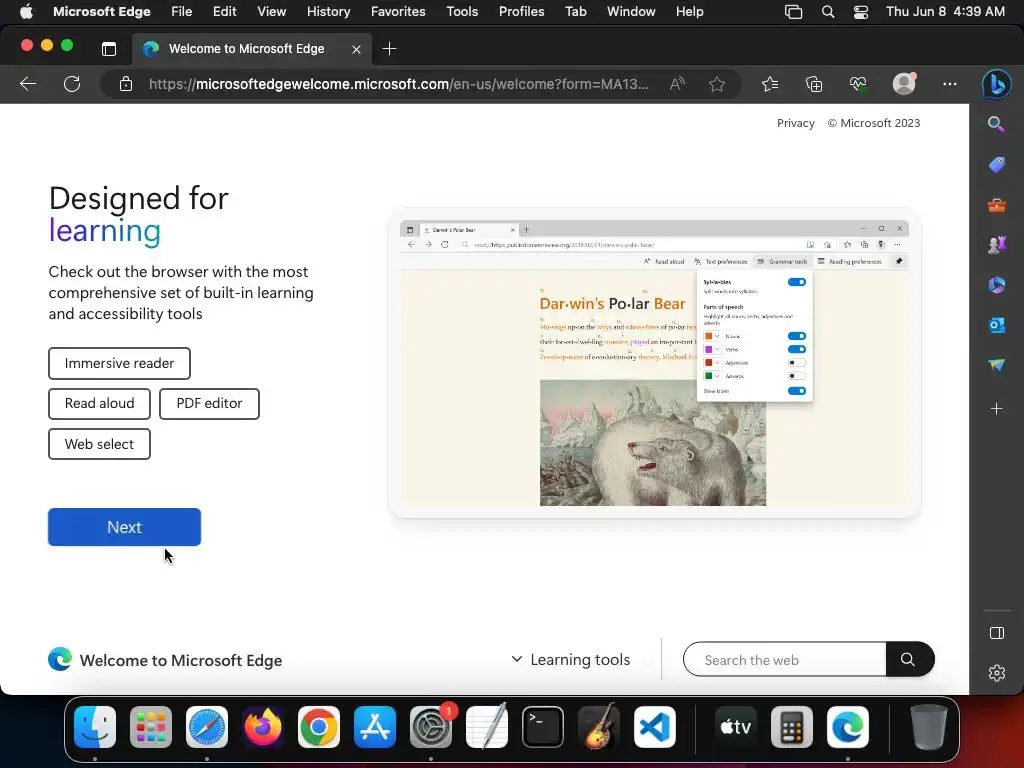Open the Apple menu
1024x768 pixels.
(x=26, y=12)
